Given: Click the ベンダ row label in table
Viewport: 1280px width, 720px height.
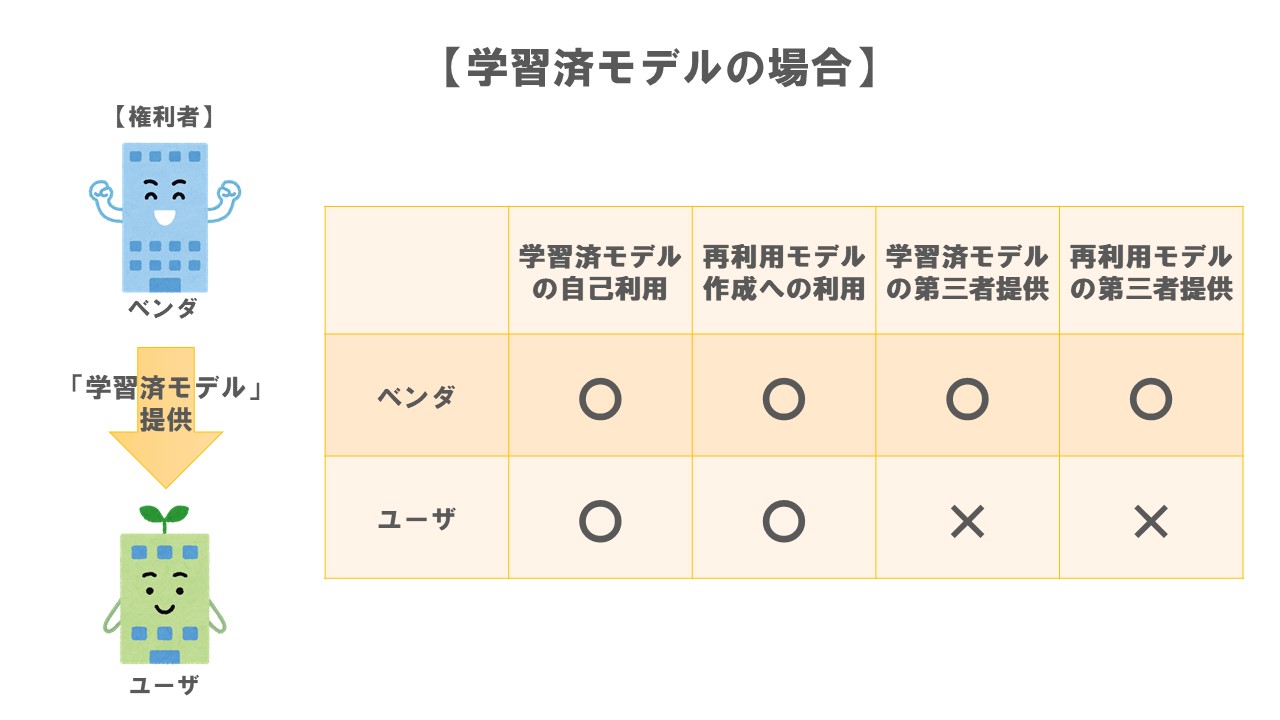Looking at the screenshot, I should pyautogui.click(x=416, y=397).
